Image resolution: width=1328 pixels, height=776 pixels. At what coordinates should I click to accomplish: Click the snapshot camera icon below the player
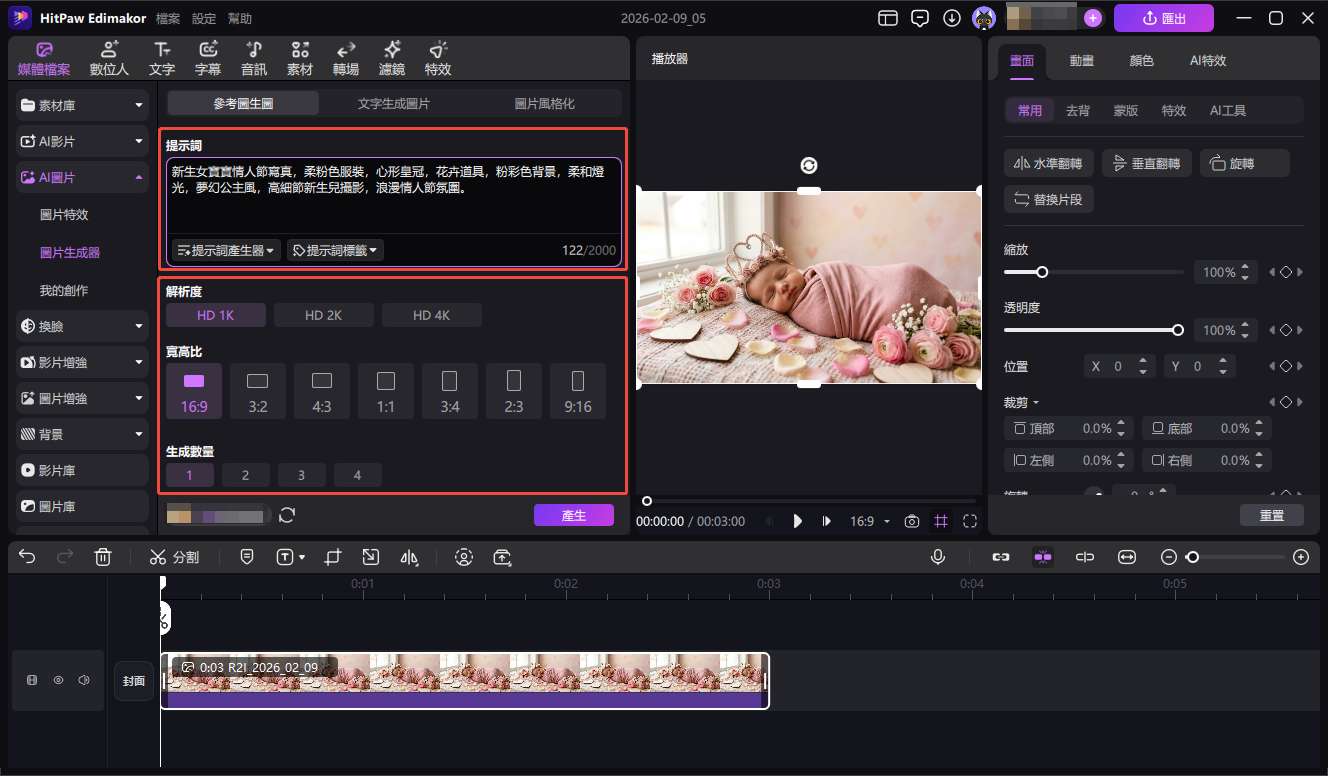coord(911,520)
